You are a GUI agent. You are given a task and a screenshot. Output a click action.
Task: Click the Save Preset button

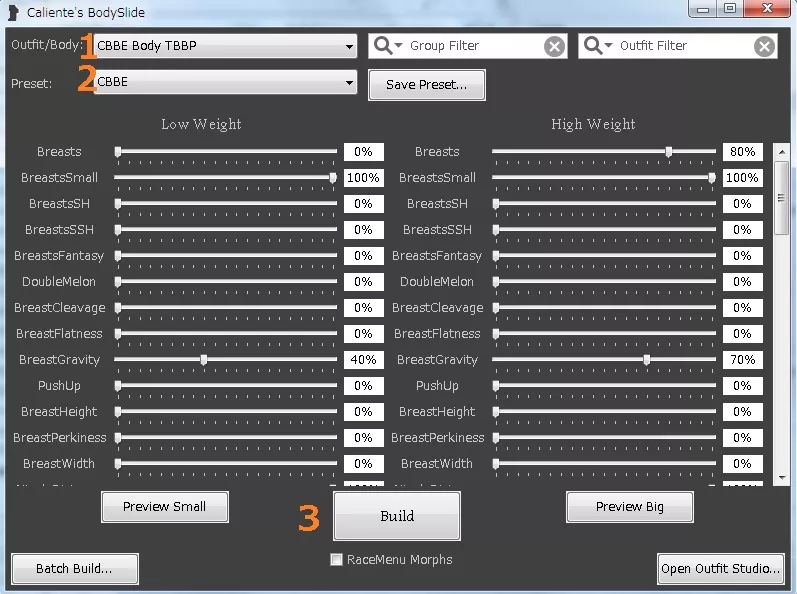tap(426, 85)
